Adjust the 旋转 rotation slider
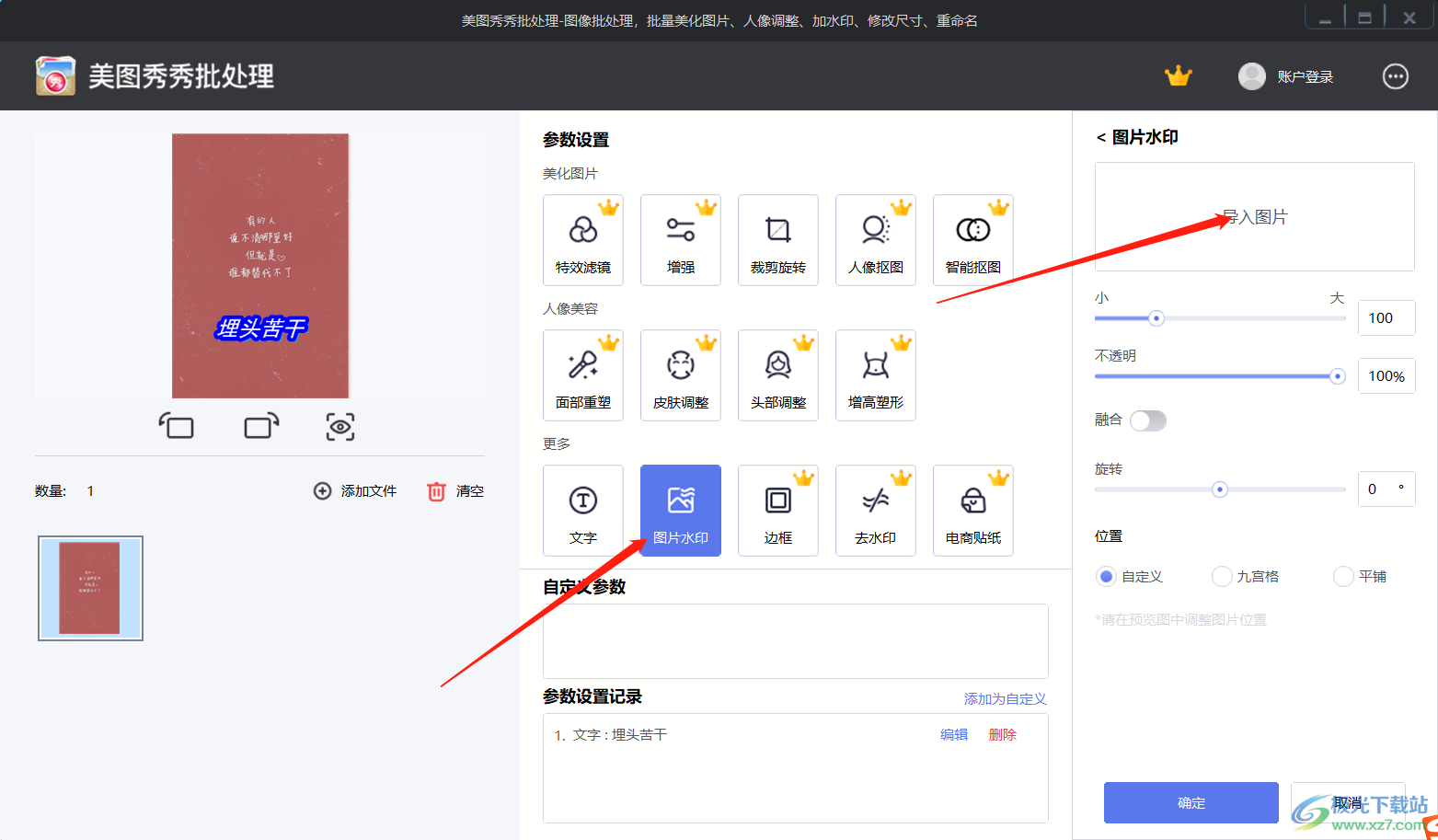 coord(1220,489)
